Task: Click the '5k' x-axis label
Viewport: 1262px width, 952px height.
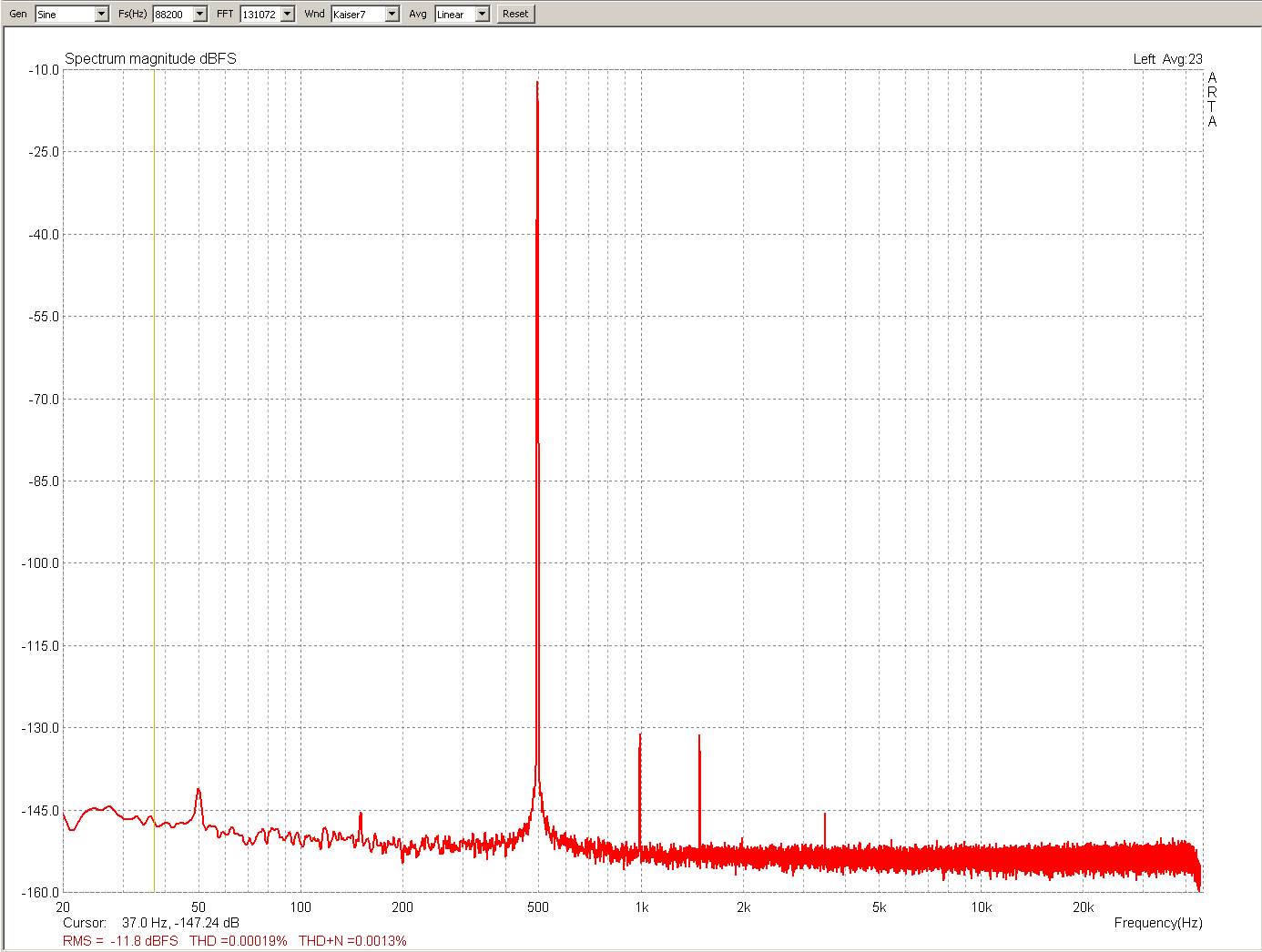Action: point(879,907)
